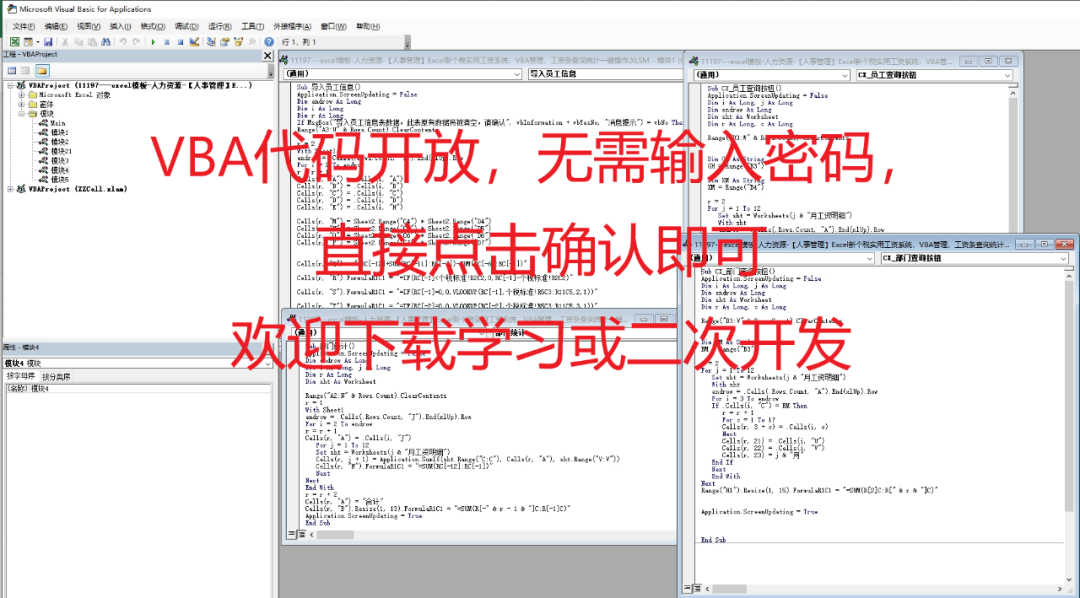Open the 插入(I) menu
Image resolution: width=1080 pixels, height=598 pixels.
120,26
